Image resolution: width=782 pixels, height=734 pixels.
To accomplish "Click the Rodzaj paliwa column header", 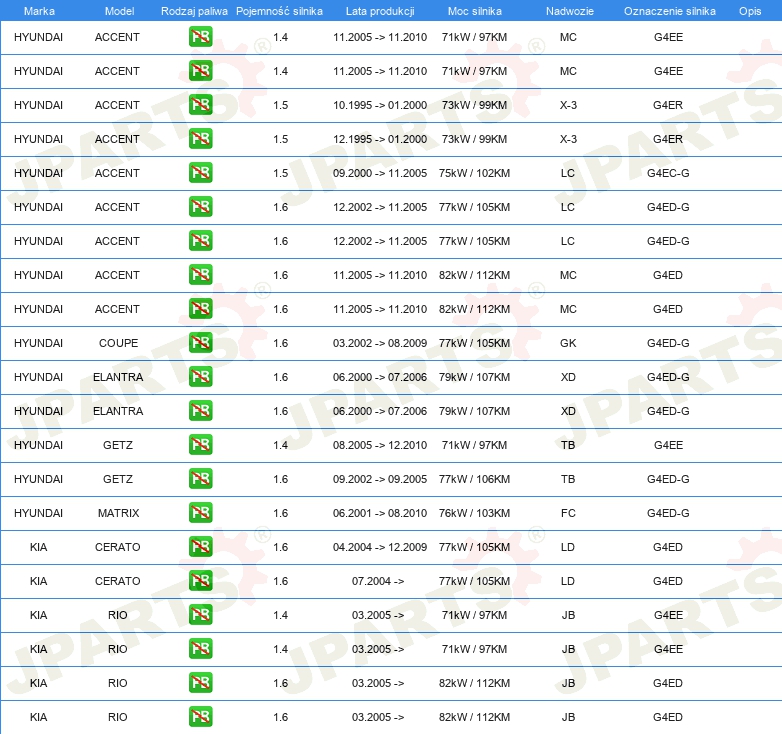I will [x=194, y=11].
